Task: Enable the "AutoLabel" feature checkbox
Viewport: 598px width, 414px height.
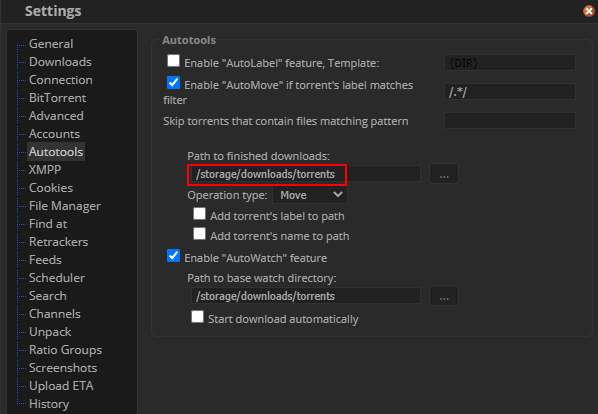Action: (x=174, y=61)
